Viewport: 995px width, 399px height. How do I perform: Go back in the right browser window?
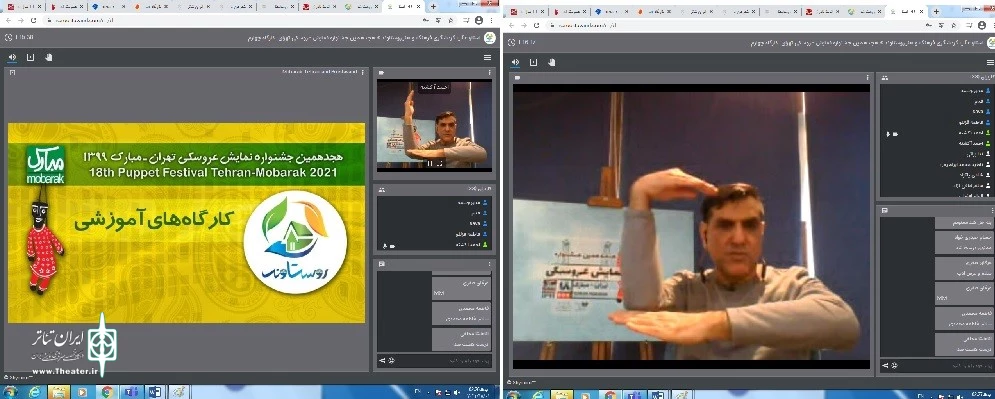[x=511, y=25]
